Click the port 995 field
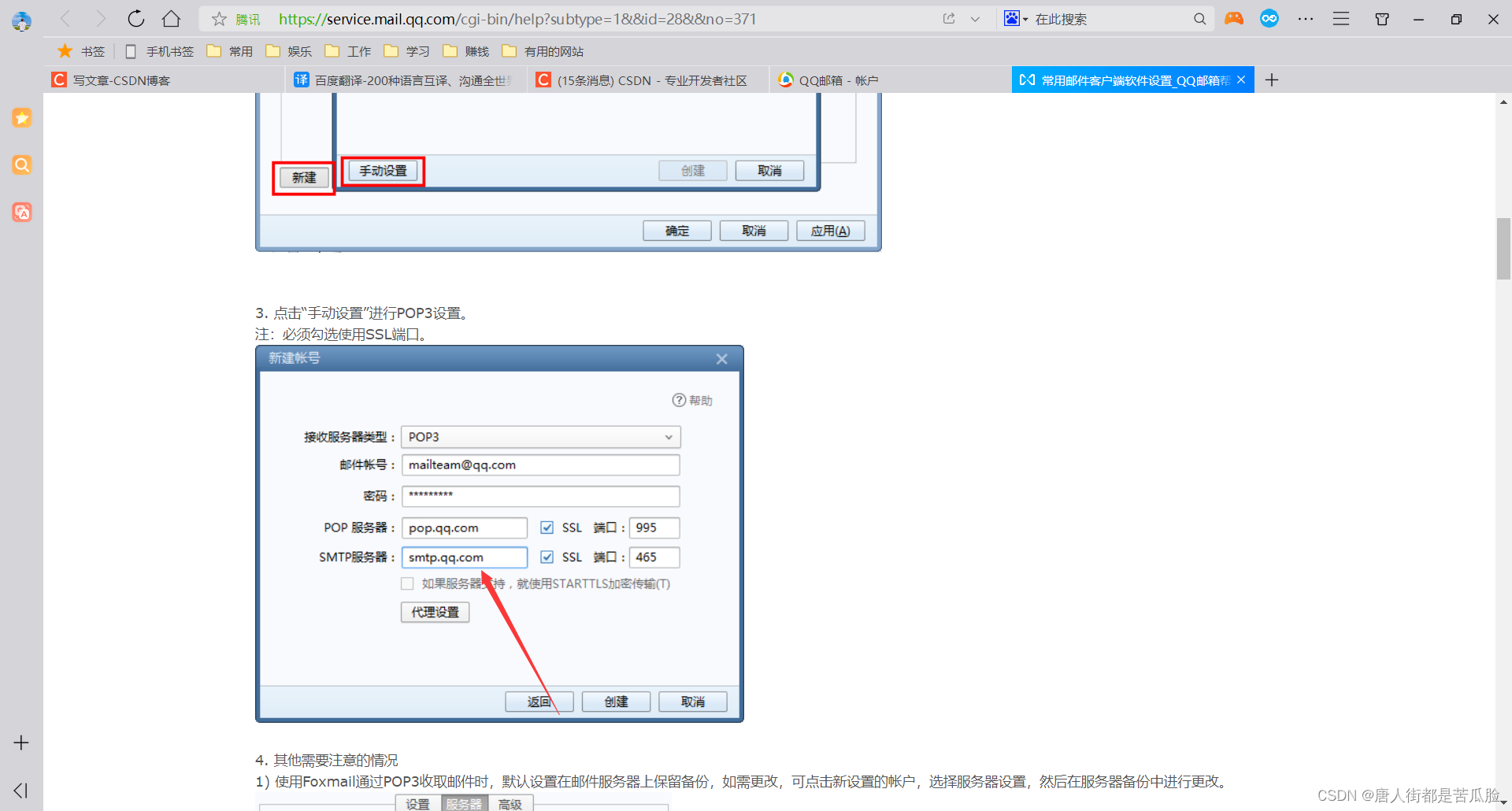Image resolution: width=1512 pixels, height=811 pixels. click(654, 528)
